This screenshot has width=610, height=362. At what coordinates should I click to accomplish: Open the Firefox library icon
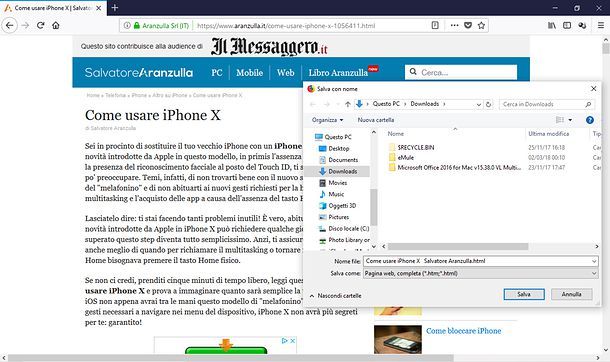(552, 25)
